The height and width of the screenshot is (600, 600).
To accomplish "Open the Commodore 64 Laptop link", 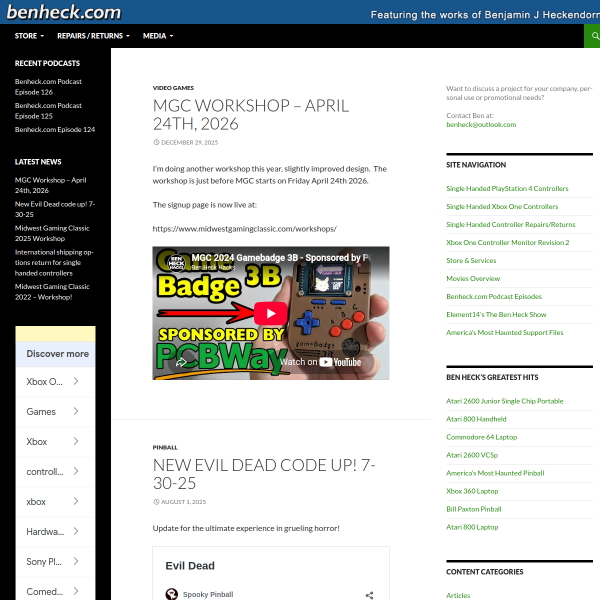I will tap(481, 437).
